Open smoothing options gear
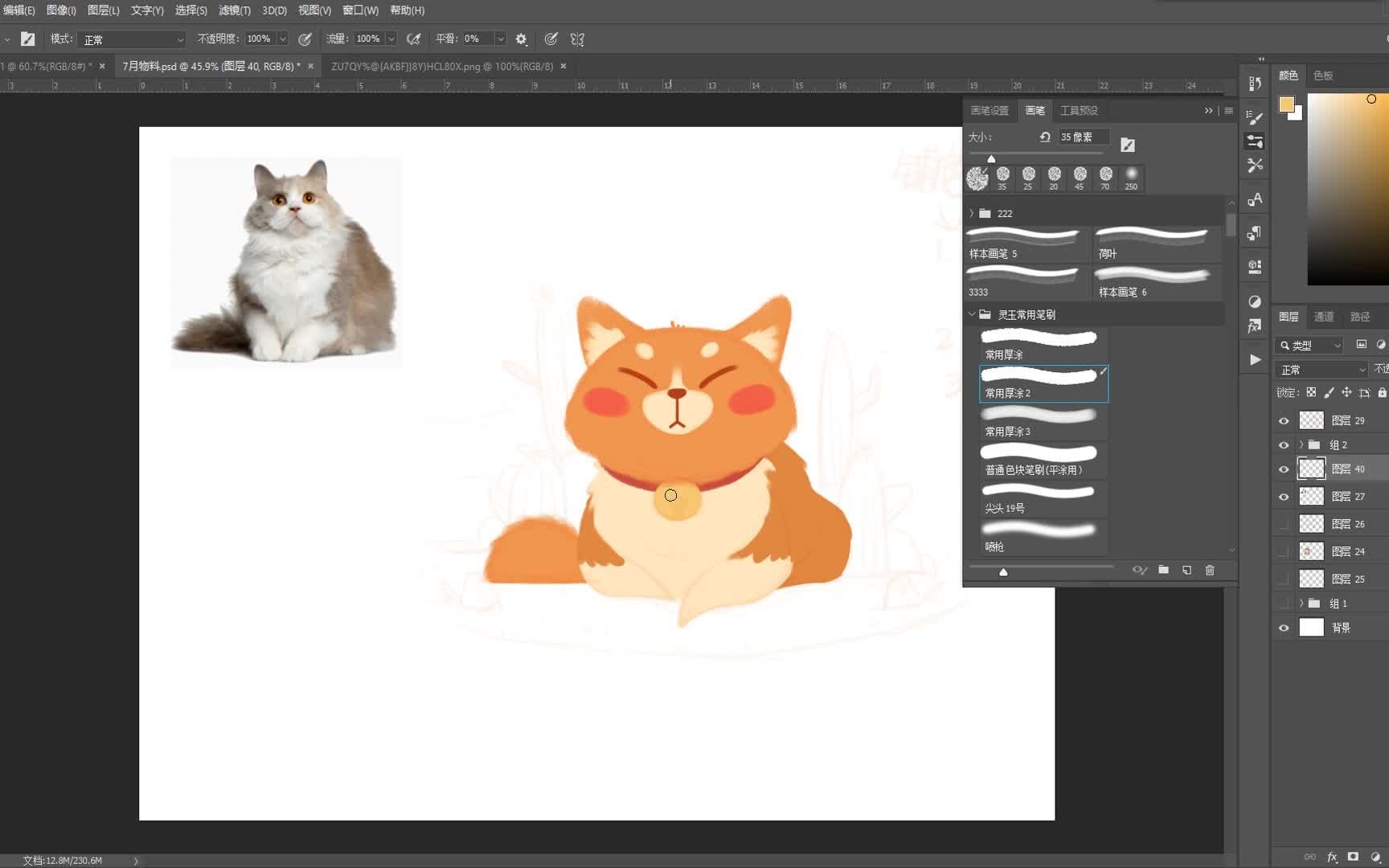Viewport: 1389px width, 868px height. (x=521, y=39)
